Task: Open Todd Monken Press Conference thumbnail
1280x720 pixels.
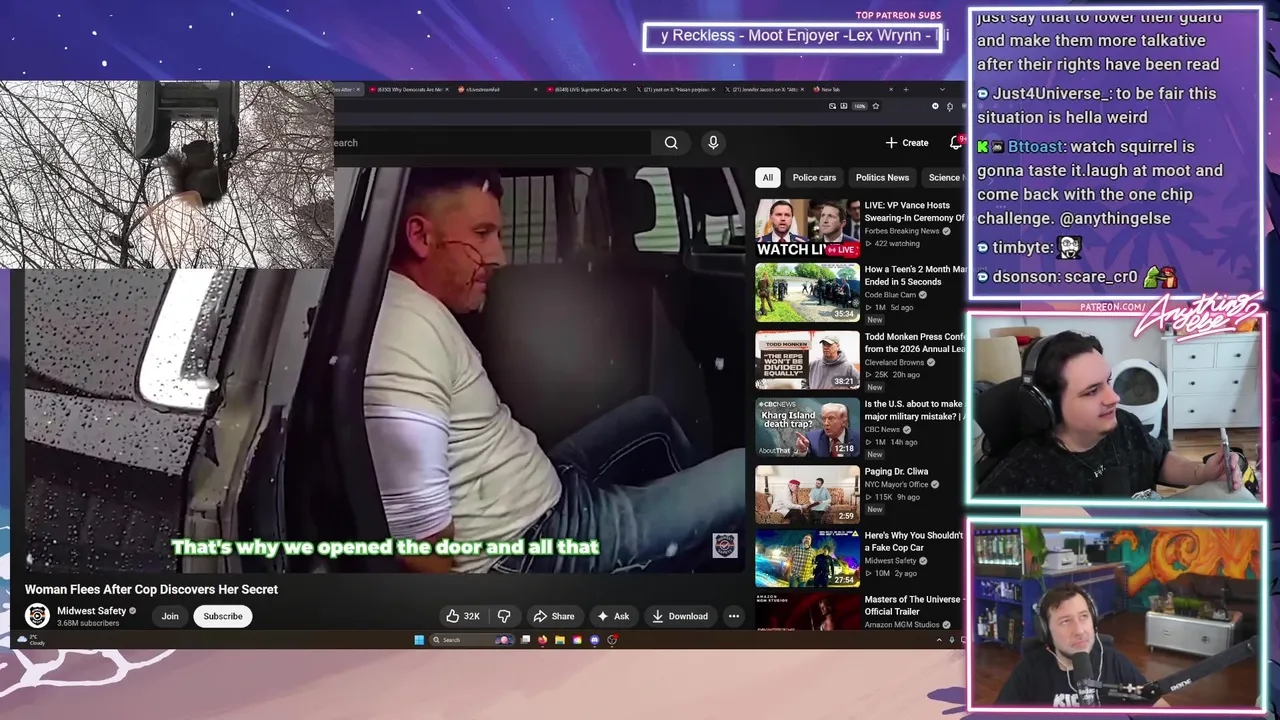Action: point(807,360)
